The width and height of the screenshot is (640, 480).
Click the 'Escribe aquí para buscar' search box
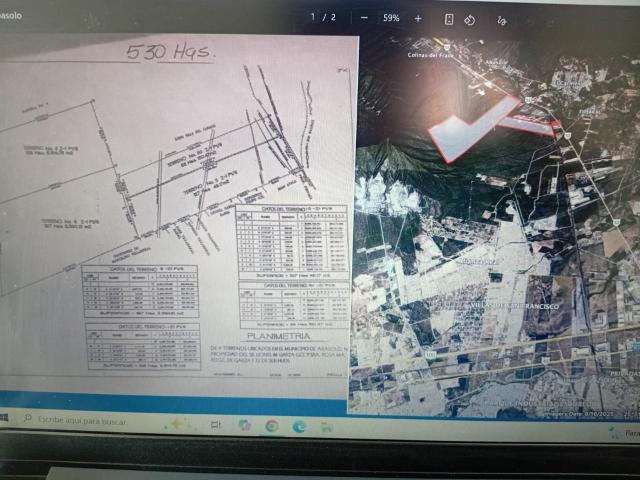coord(78,420)
